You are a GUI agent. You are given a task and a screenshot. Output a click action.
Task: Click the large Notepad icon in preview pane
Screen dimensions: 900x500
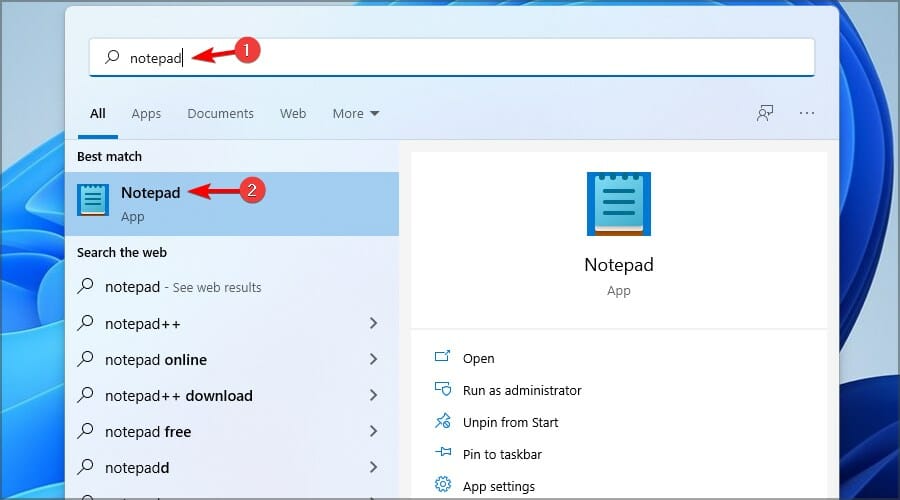[619, 204]
